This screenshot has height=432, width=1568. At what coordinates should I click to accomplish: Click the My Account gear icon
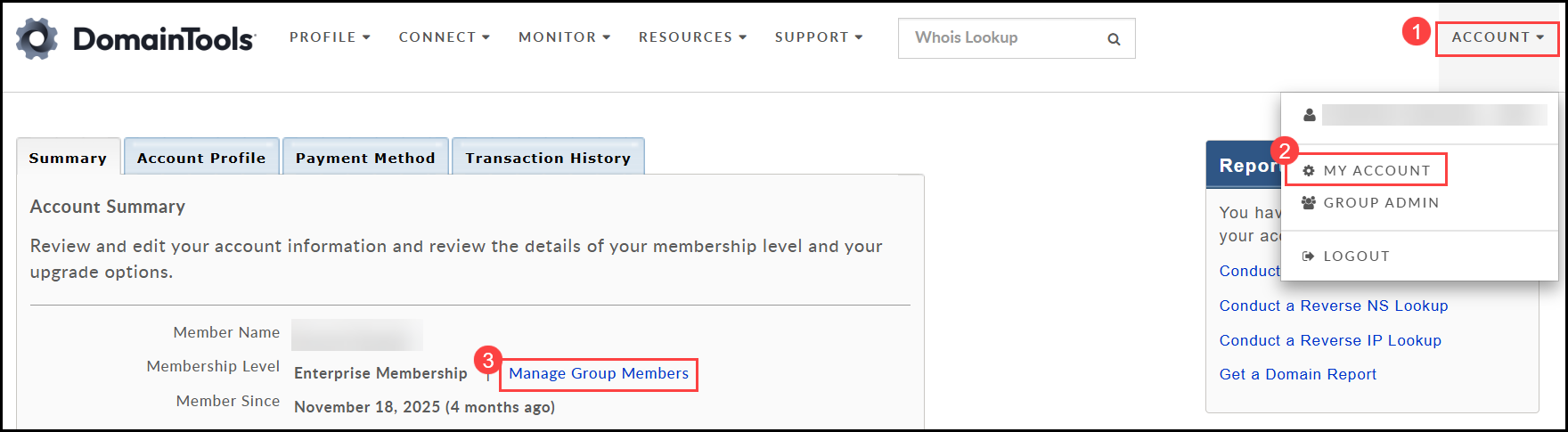pyautogui.click(x=1309, y=171)
